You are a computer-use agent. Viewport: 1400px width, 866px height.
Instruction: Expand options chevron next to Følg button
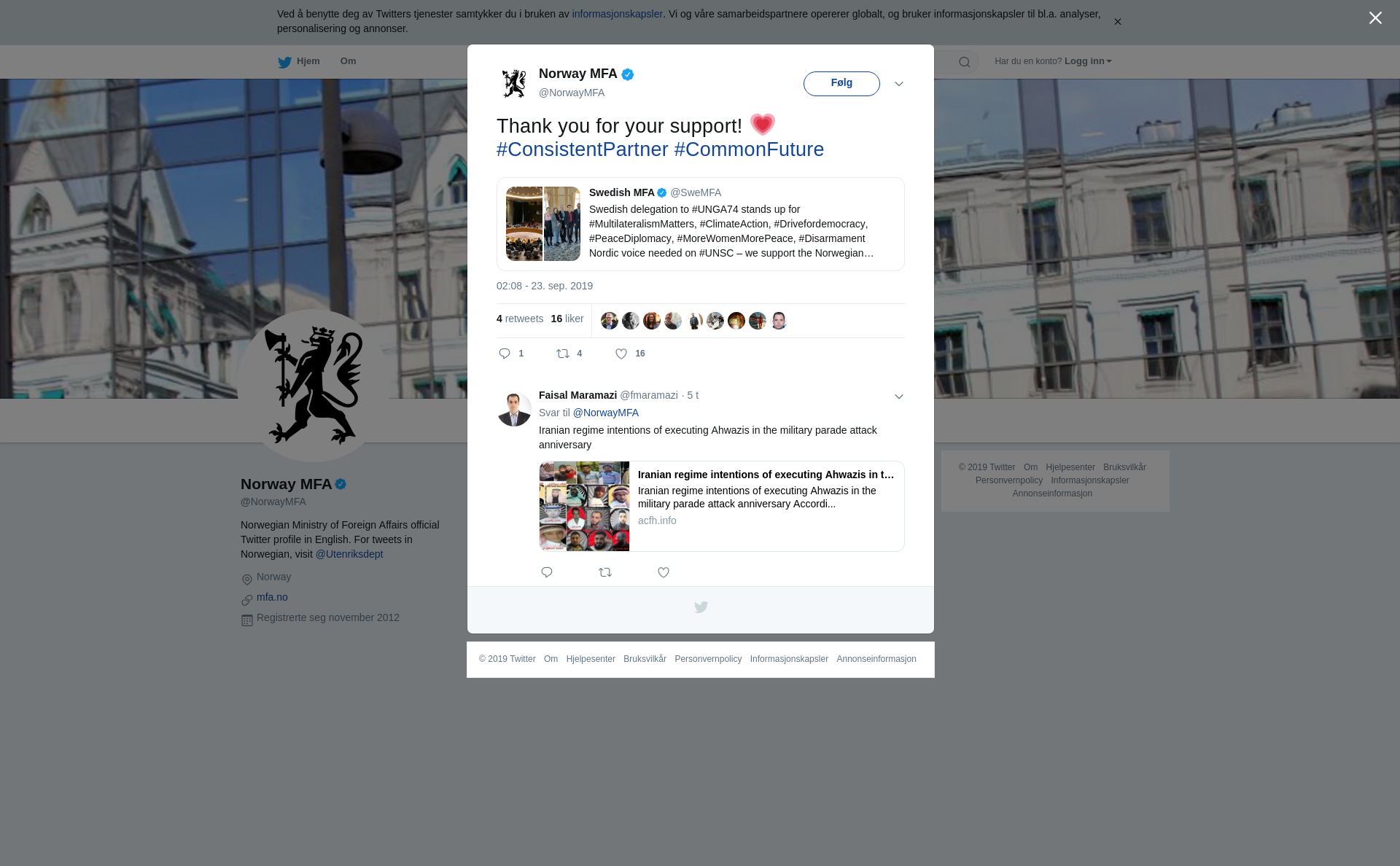pyautogui.click(x=899, y=84)
